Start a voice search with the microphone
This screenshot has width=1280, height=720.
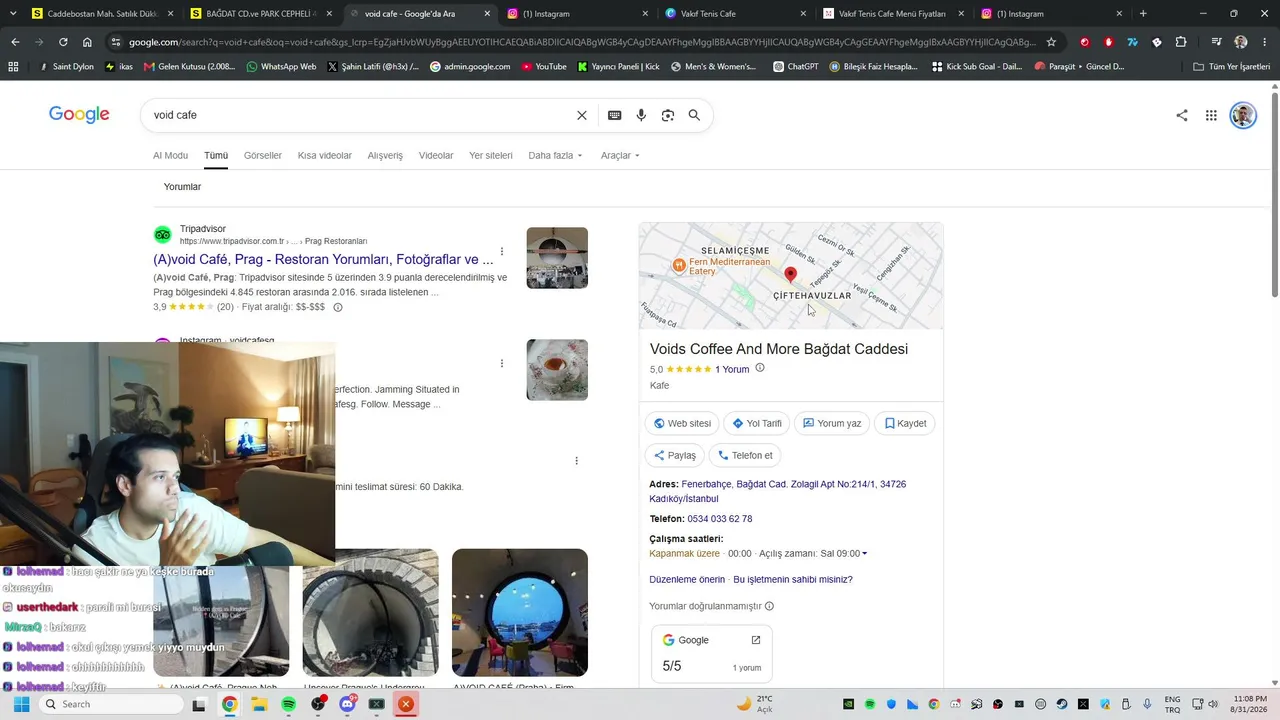point(641,115)
